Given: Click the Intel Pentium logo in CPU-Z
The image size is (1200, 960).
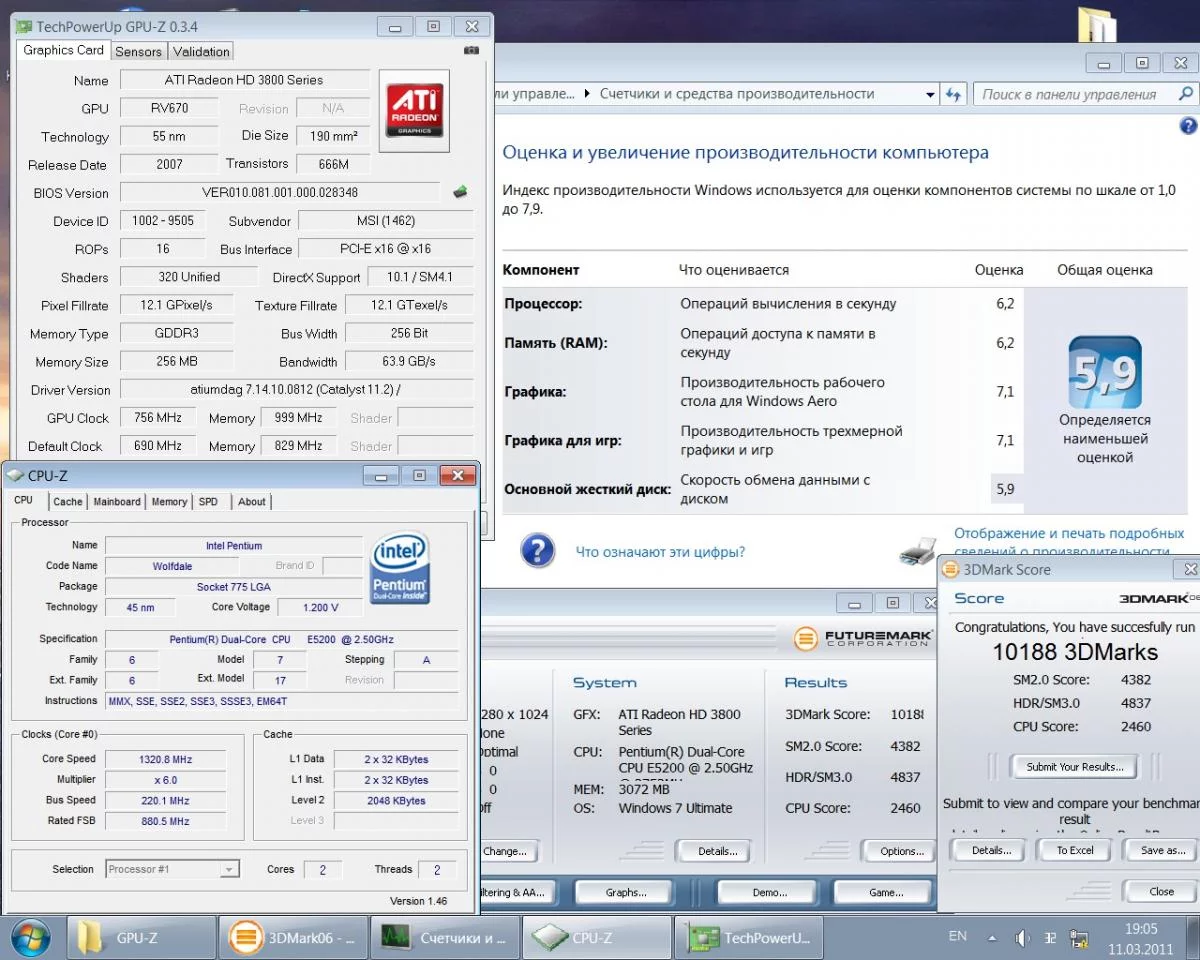Looking at the screenshot, I should point(400,567).
